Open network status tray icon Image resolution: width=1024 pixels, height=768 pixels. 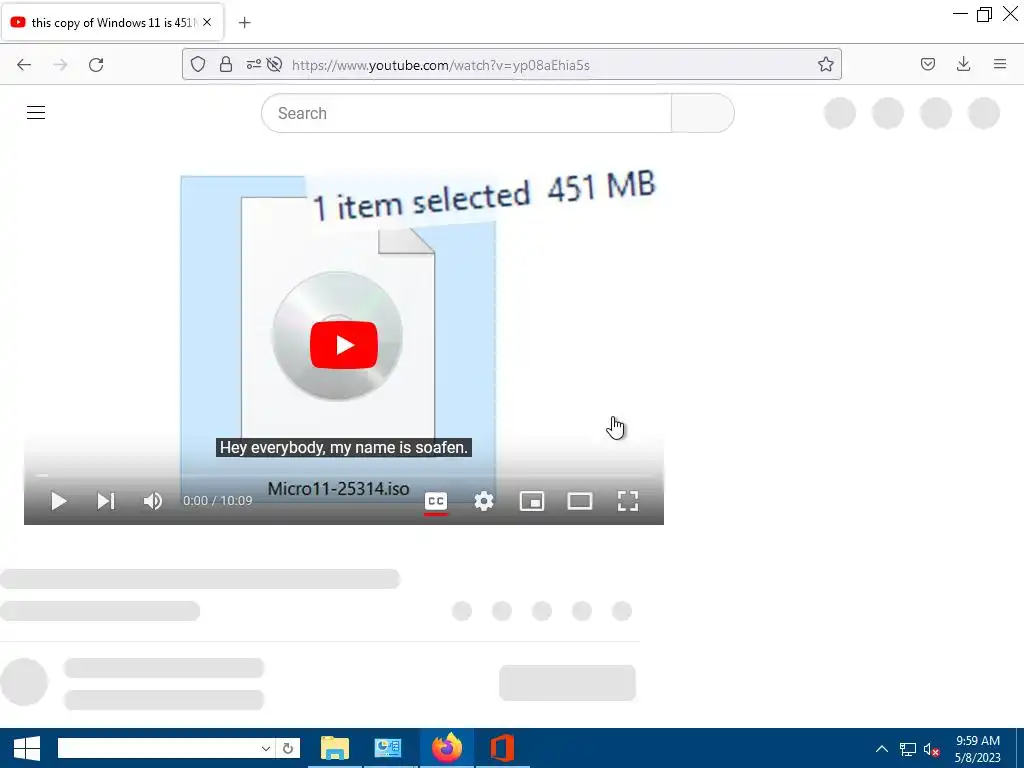click(x=908, y=749)
